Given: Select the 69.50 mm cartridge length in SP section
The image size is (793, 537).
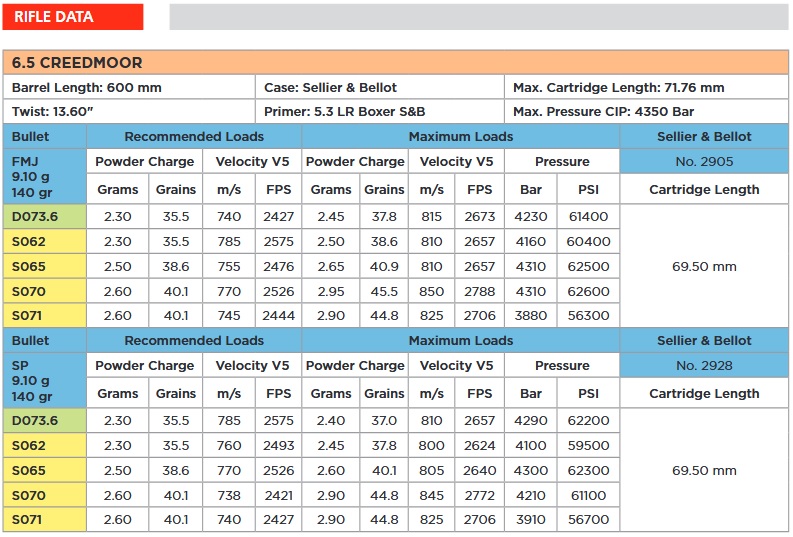Looking at the screenshot, I should click(x=704, y=470).
